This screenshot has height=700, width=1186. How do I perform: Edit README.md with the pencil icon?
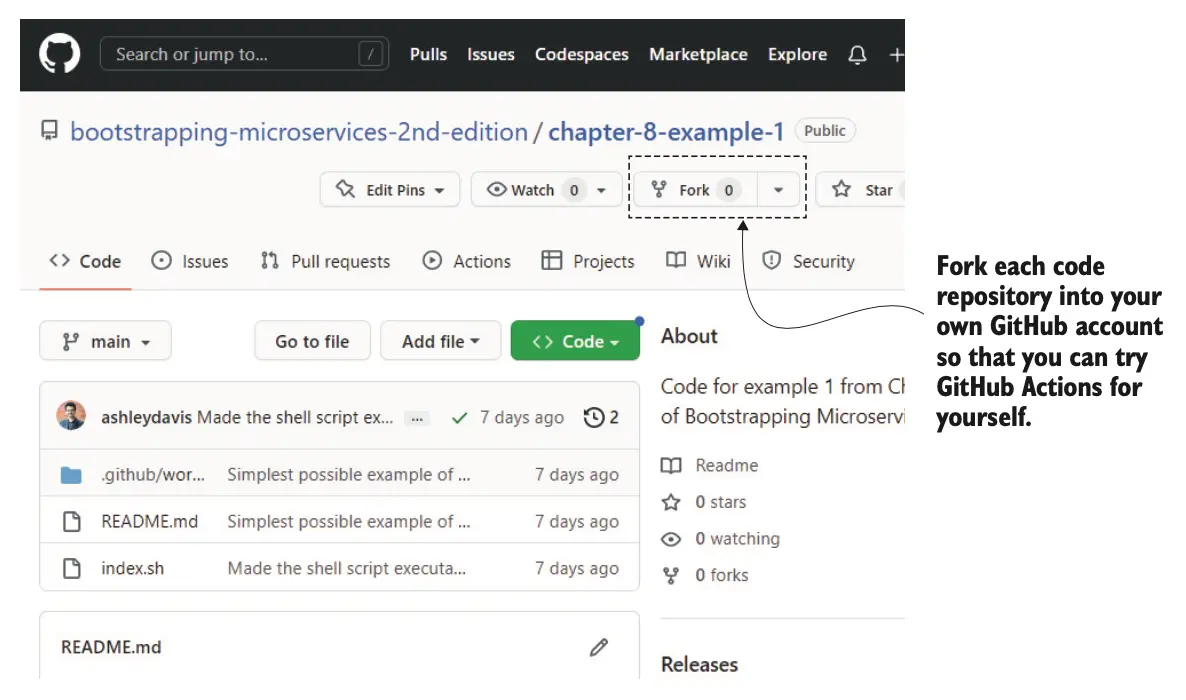point(599,647)
